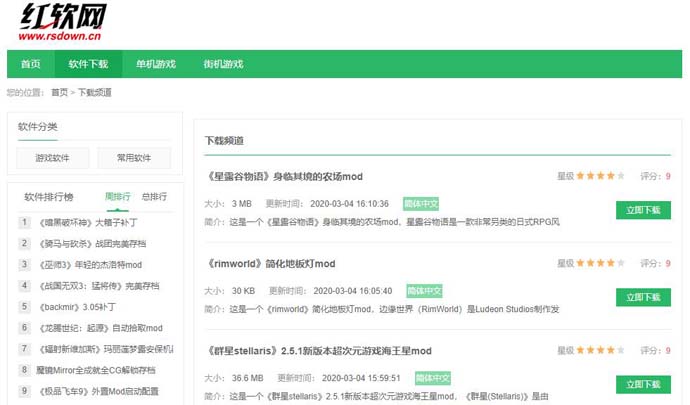This screenshot has width=690, height=405.
Task: Click 立即下载 for the 星露谷物语 mod
Action: [643, 210]
